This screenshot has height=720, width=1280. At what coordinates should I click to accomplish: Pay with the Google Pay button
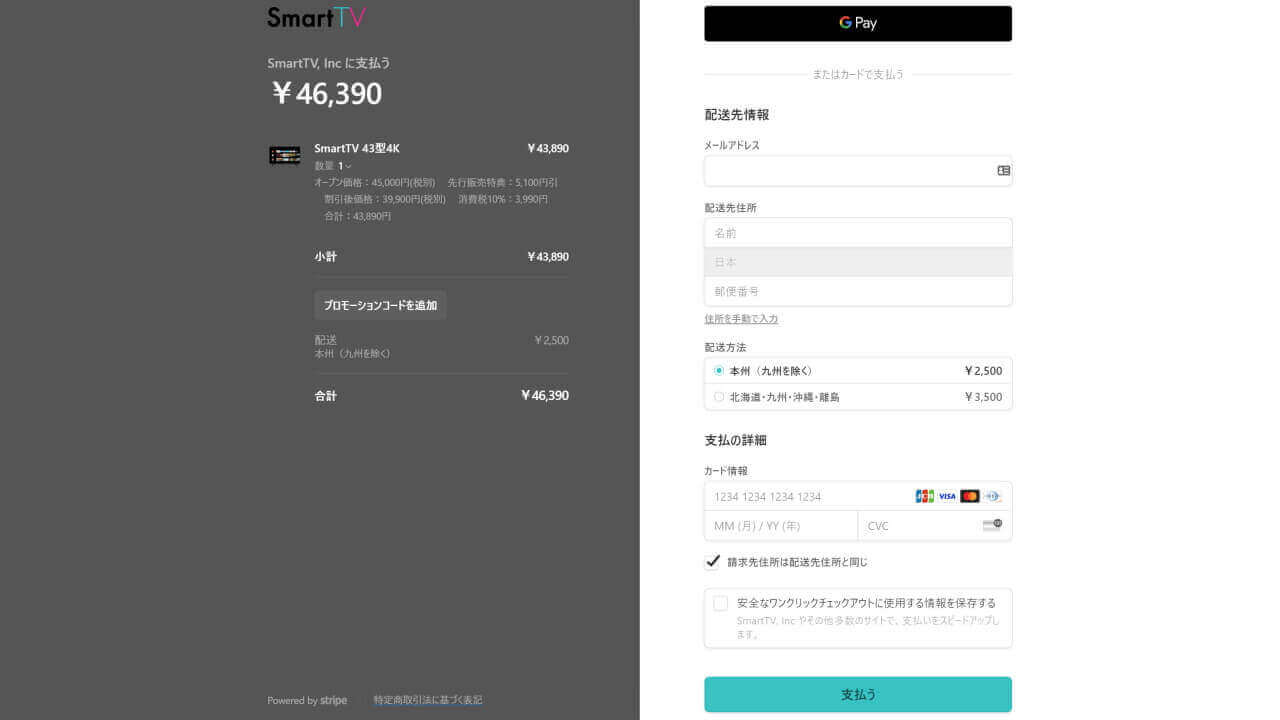[x=858, y=23]
